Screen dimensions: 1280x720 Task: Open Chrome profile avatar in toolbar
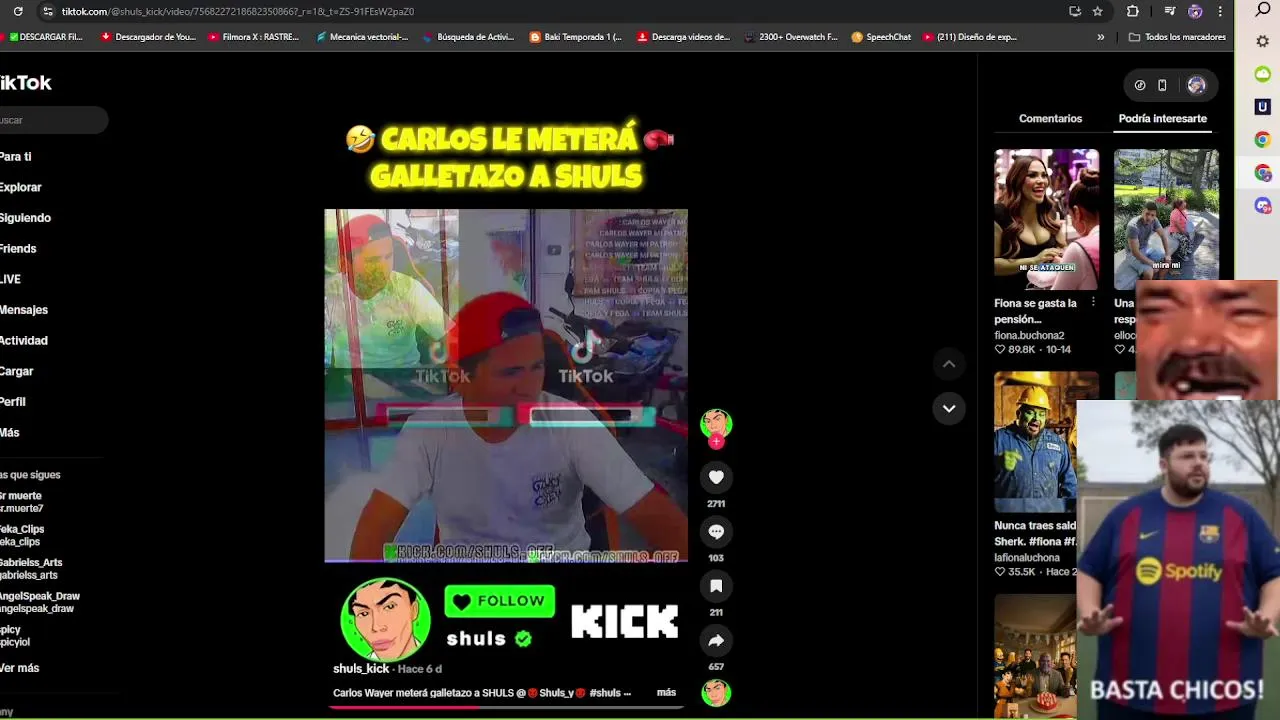click(1195, 11)
